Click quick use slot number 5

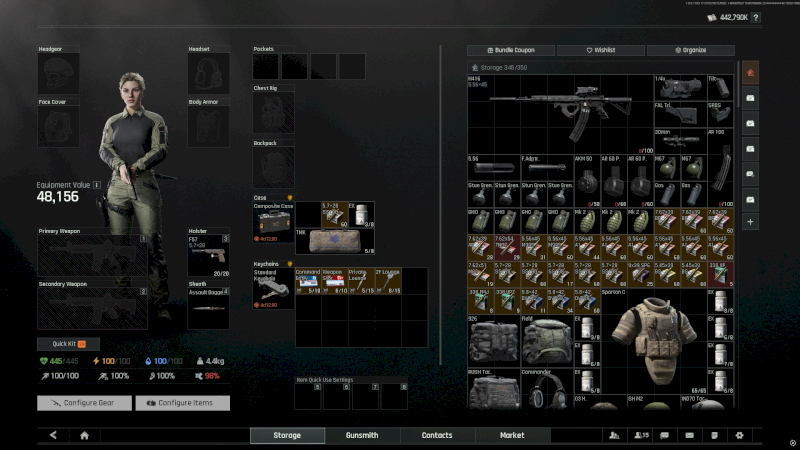click(x=308, y=396)
